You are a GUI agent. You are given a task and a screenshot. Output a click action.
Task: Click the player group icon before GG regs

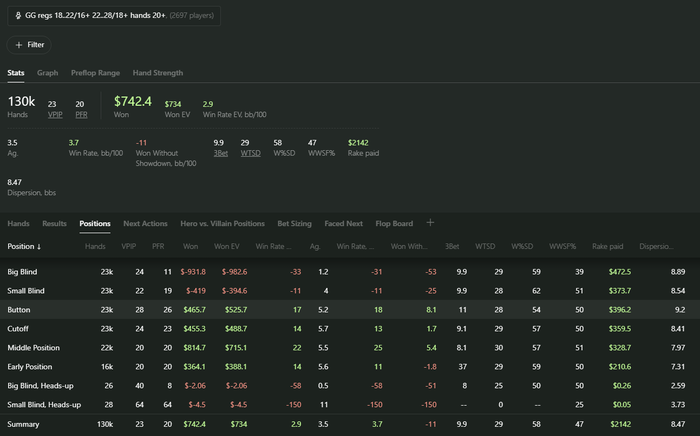[18, 16]
